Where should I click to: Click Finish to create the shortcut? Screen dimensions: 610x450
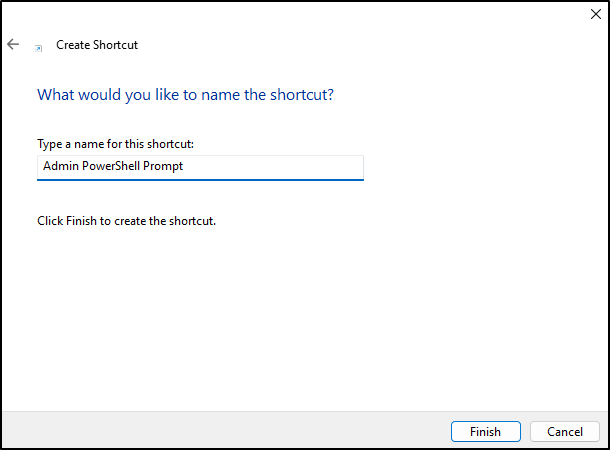486,431
